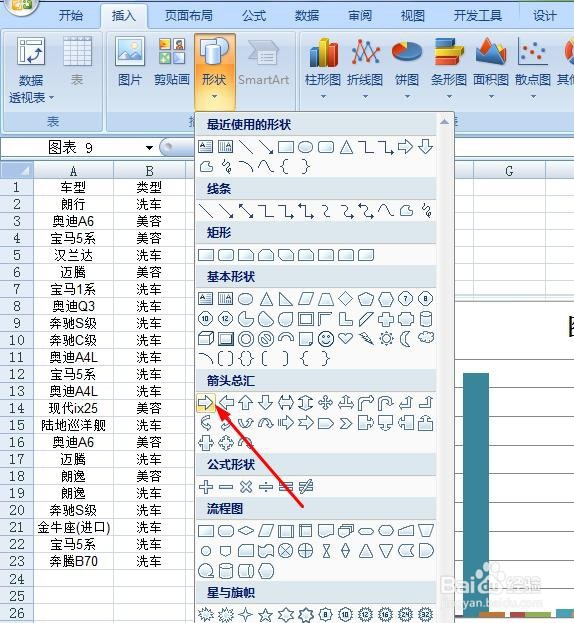Select the sun basic shape
Viewport: 574px width, 623px height.
pyautogui.click(x=386, y=339)
